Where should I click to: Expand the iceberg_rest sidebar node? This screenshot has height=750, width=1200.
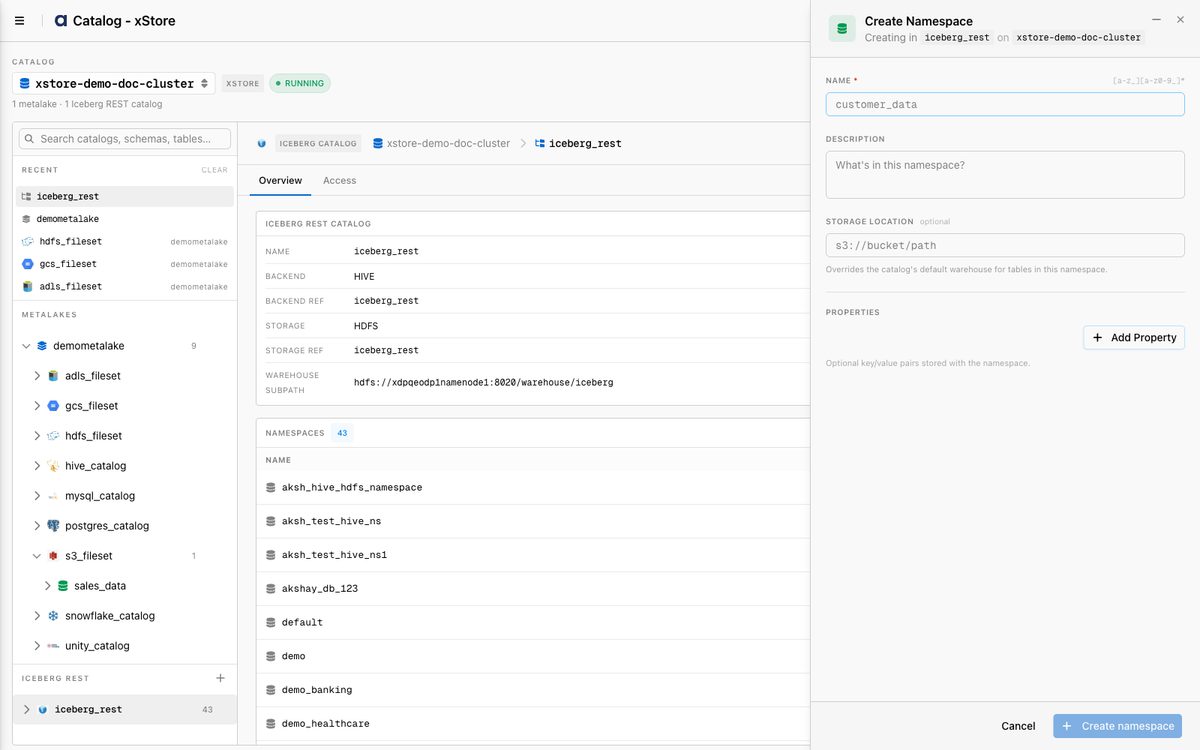[x=26, y=709]
